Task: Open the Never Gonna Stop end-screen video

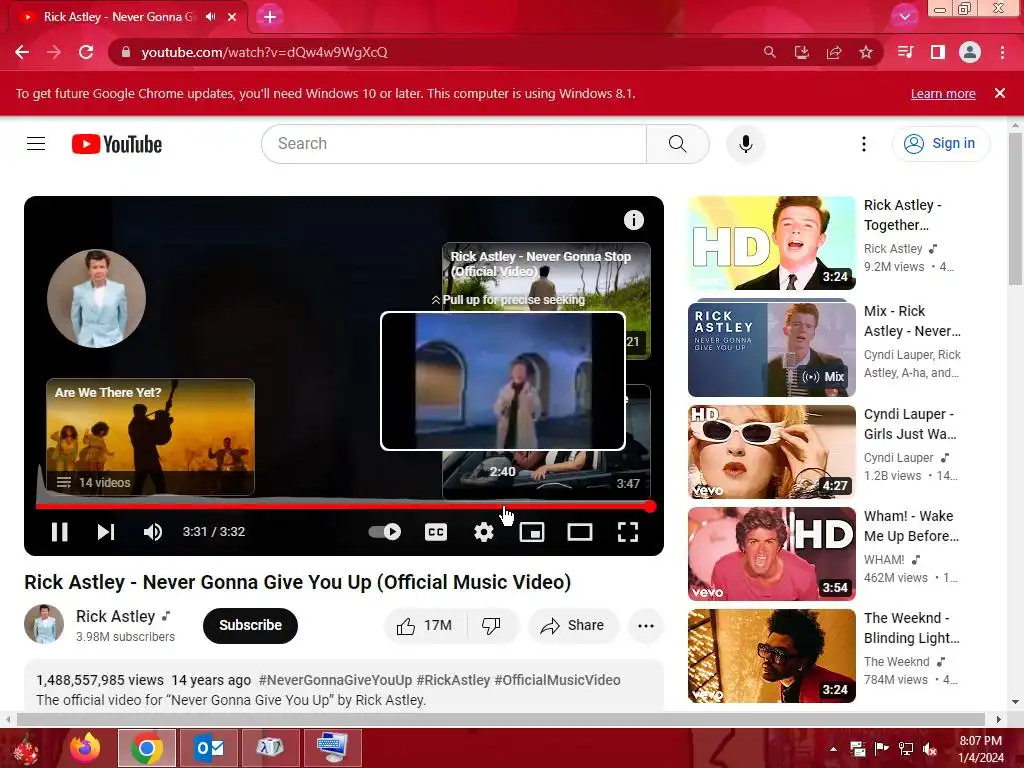Action: [x=546, y=276]
